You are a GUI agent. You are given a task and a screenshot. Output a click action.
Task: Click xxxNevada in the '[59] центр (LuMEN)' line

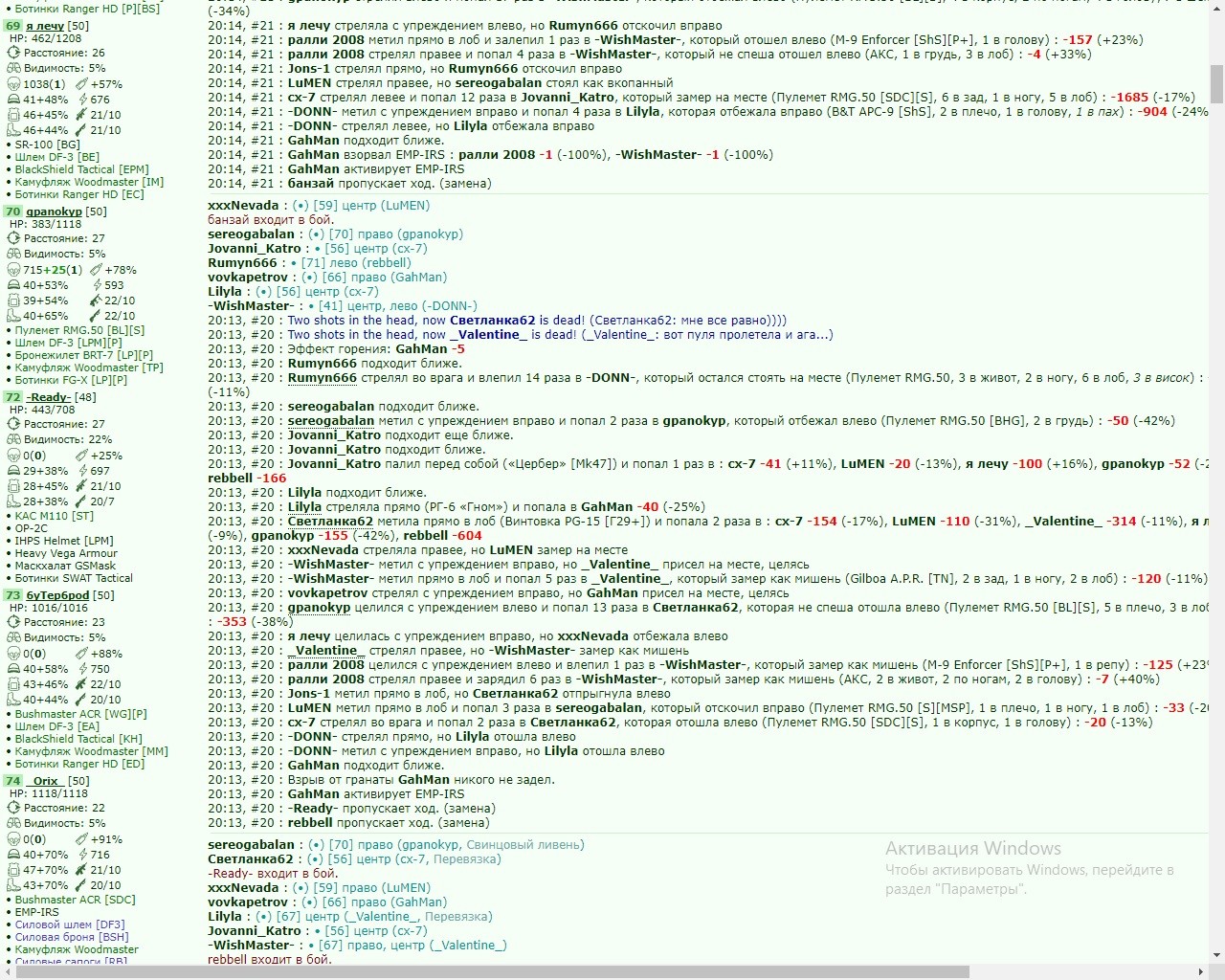pyautogui.click(x=243, y=206)
